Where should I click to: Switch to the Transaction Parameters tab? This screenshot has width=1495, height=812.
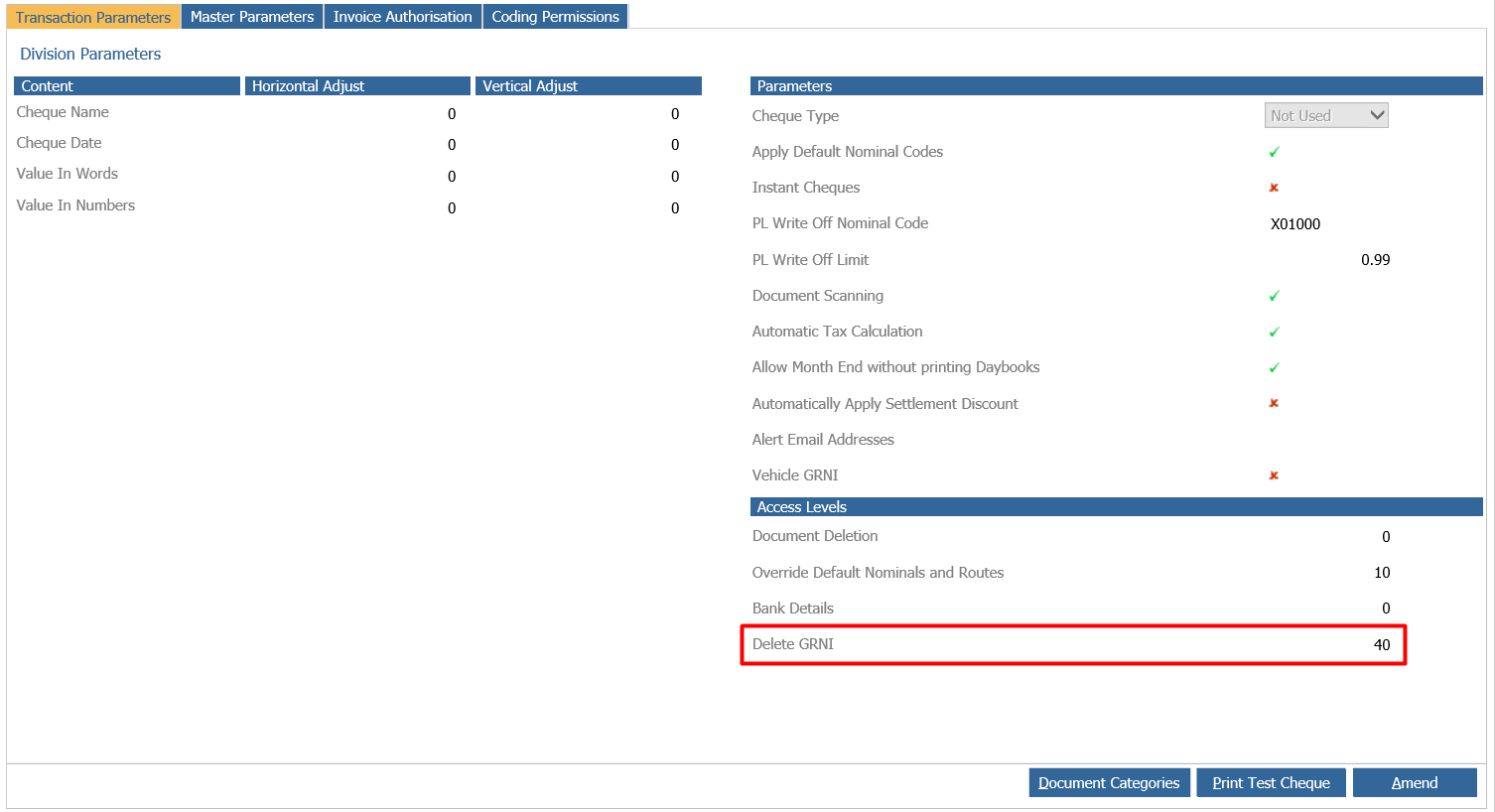click(x=93, y=17)
